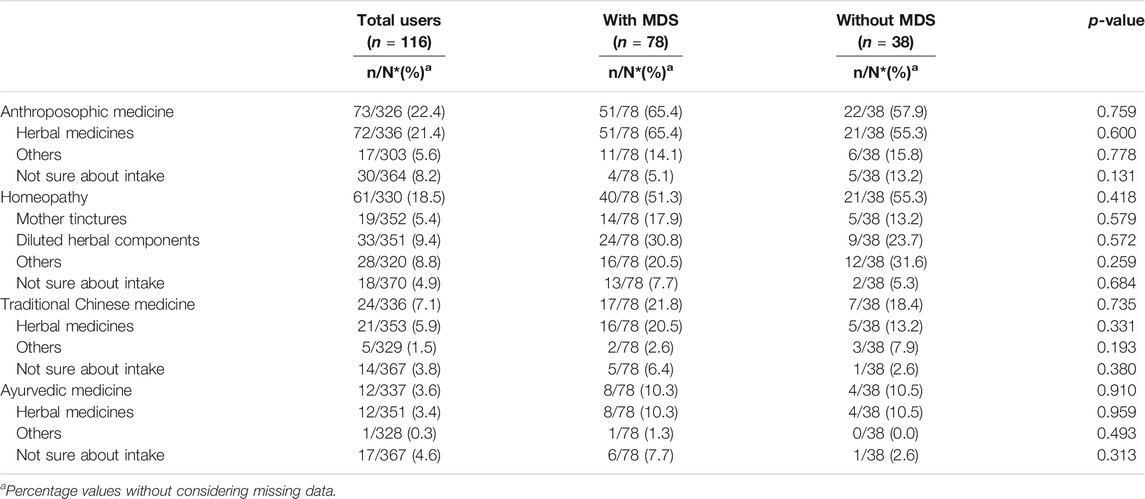Click the Without MDS column header
The width and height of the screenshot is (1145, 499).
pyautogui.click(x=885, y=23)
